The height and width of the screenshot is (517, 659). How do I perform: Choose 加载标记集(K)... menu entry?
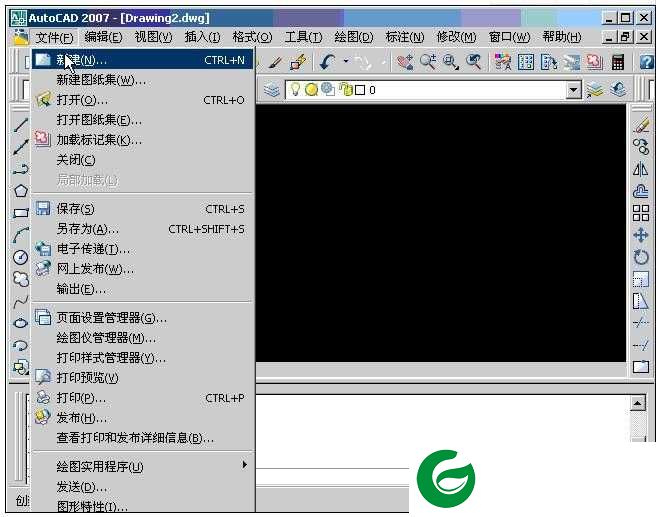coord(143,140)
